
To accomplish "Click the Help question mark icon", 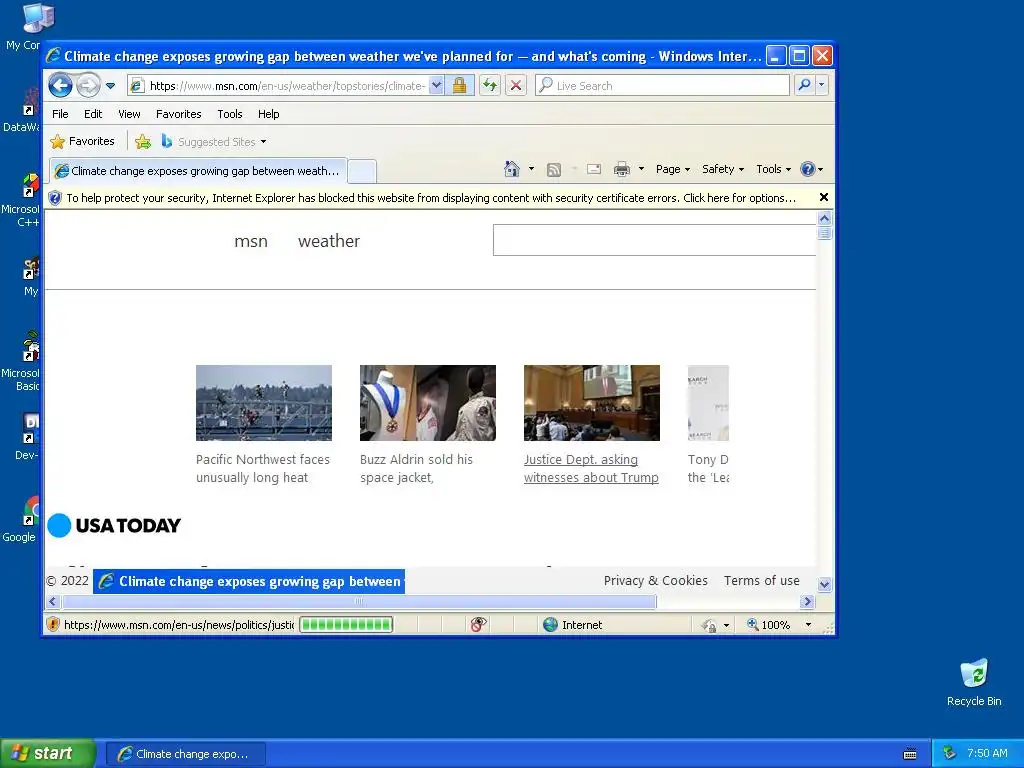I will (x=808, y=169).
